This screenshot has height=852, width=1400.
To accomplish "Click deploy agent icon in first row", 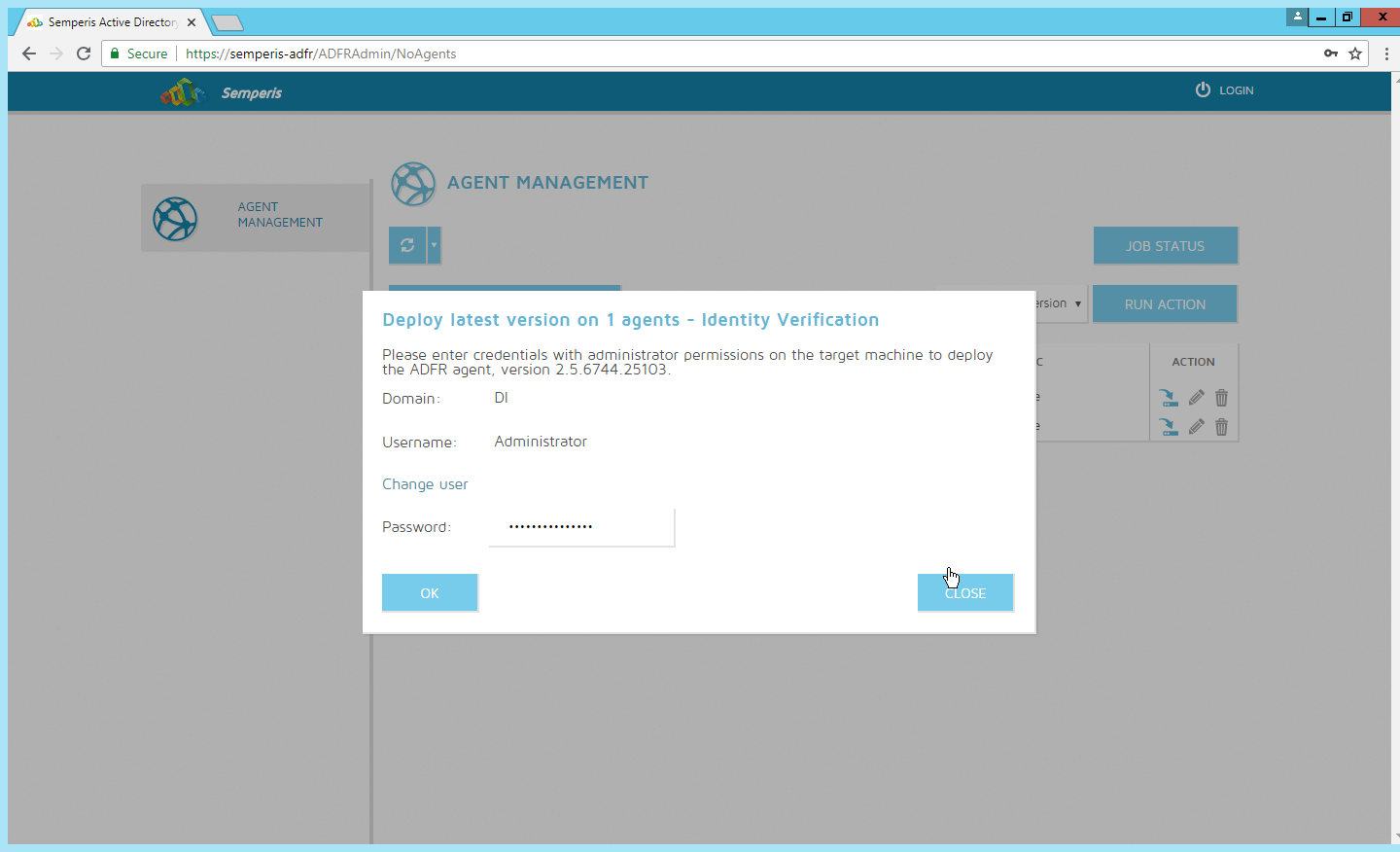I will (1169, 398).
